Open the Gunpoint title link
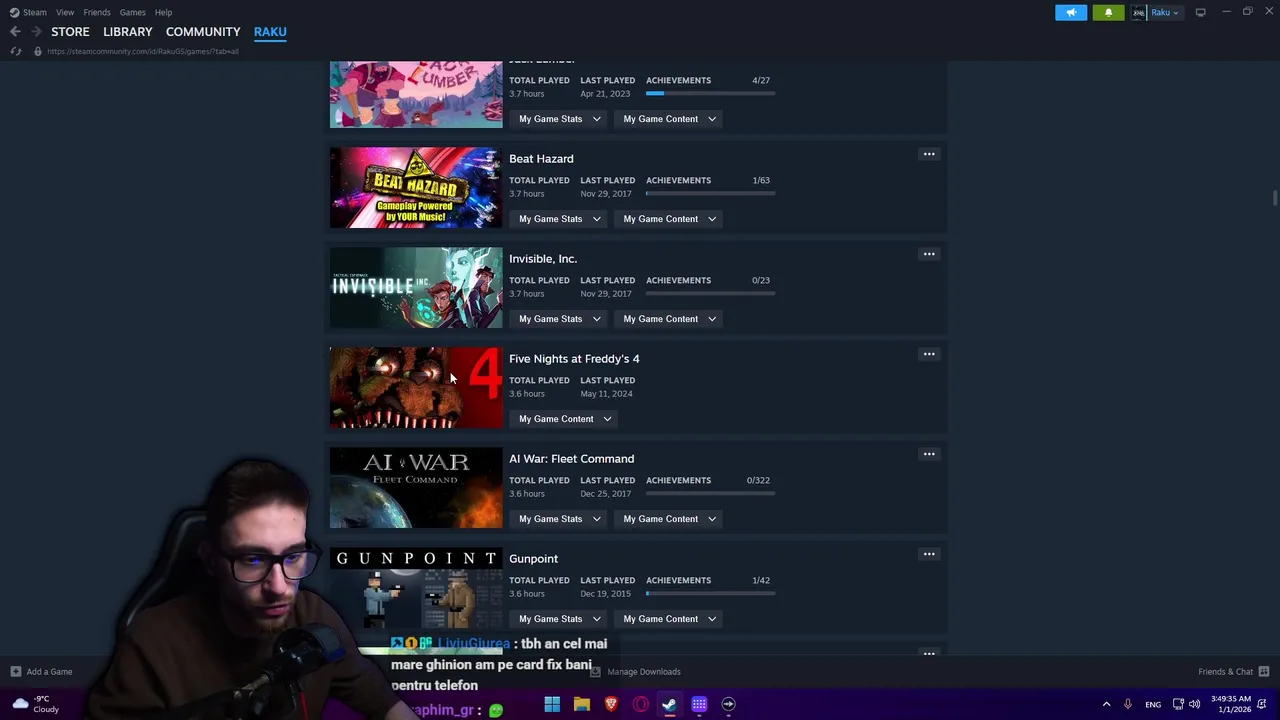Viewport: 1280px width, 720px height. [x=533, y=559]
